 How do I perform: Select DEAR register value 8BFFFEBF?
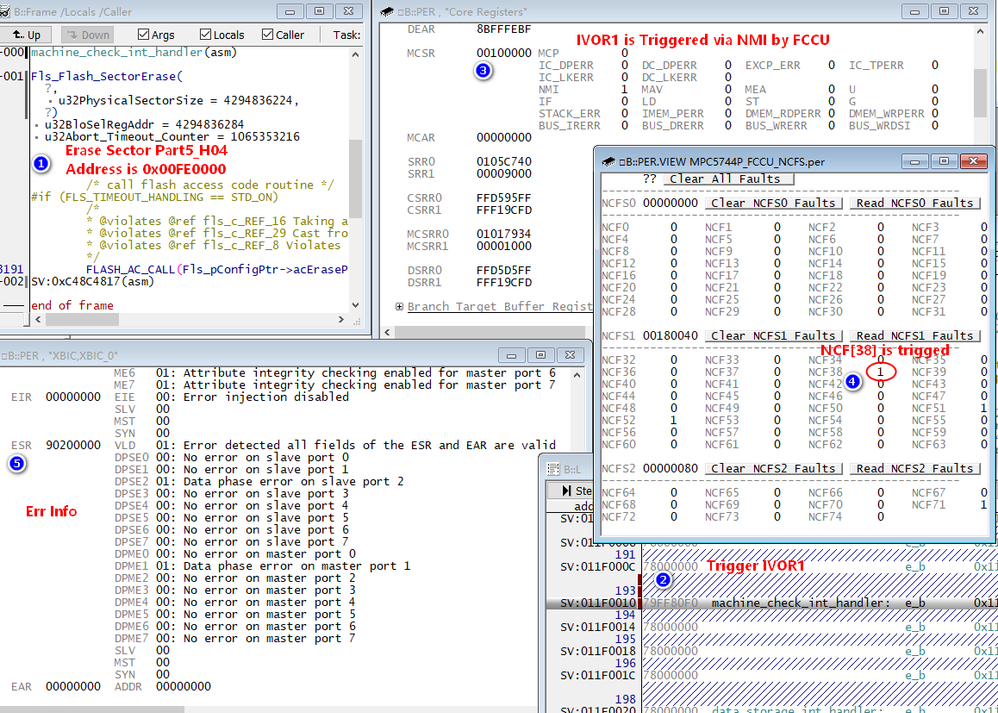click(x=503, y=29)
